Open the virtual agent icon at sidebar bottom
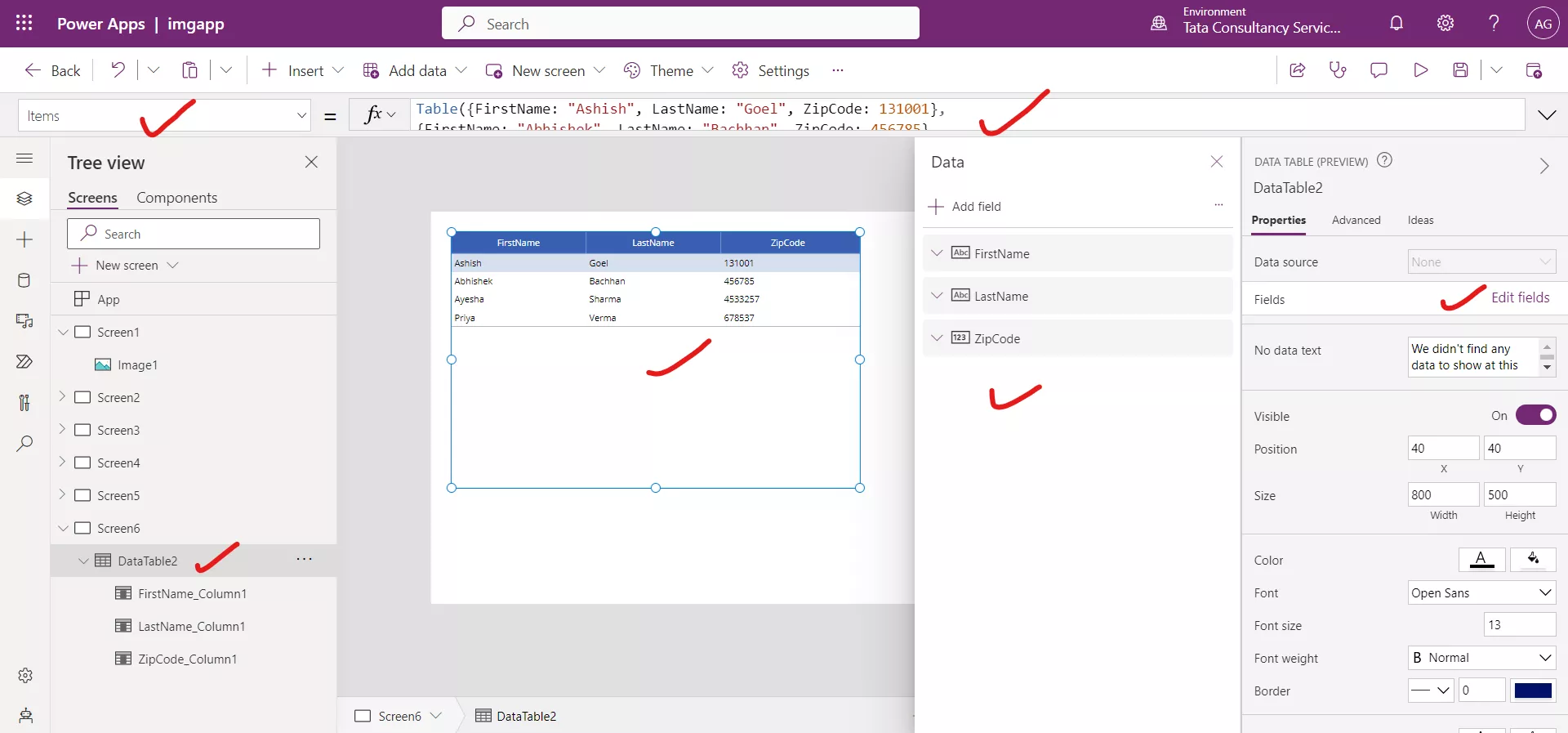This screenshot has width=1568, height=733. tap(25, 716)
